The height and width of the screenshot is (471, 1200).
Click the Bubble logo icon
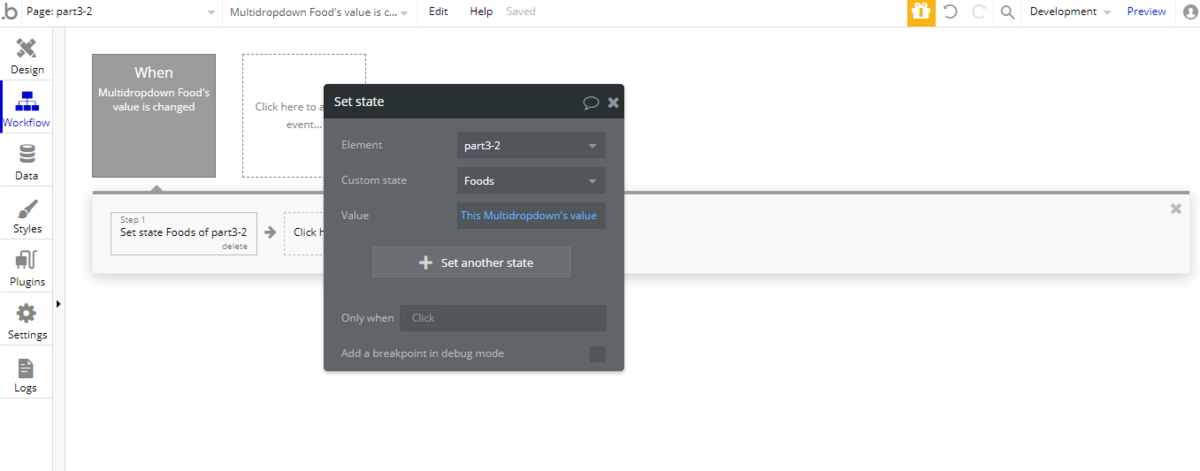10,12
